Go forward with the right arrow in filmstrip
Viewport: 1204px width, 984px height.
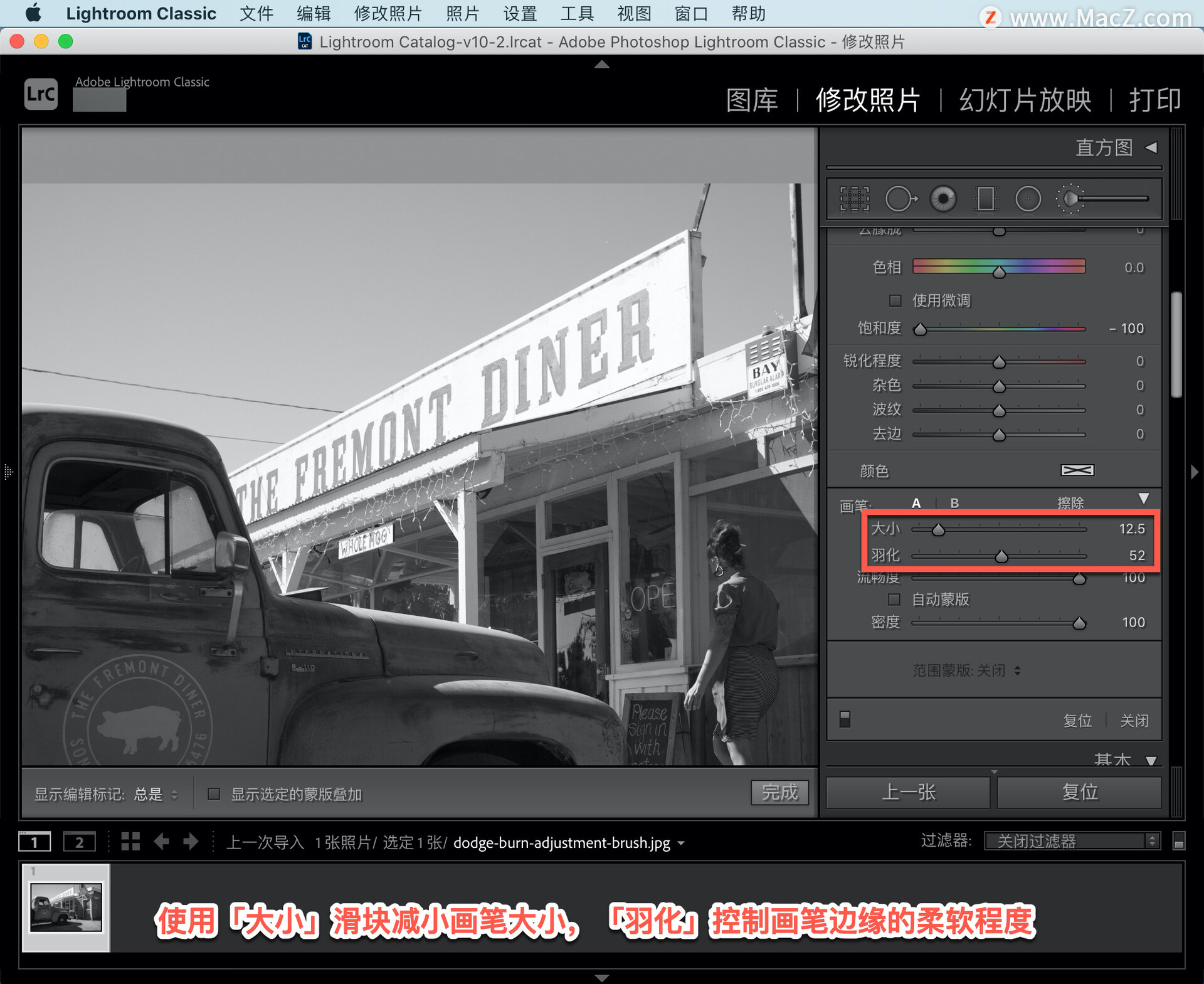coord(191,842)
